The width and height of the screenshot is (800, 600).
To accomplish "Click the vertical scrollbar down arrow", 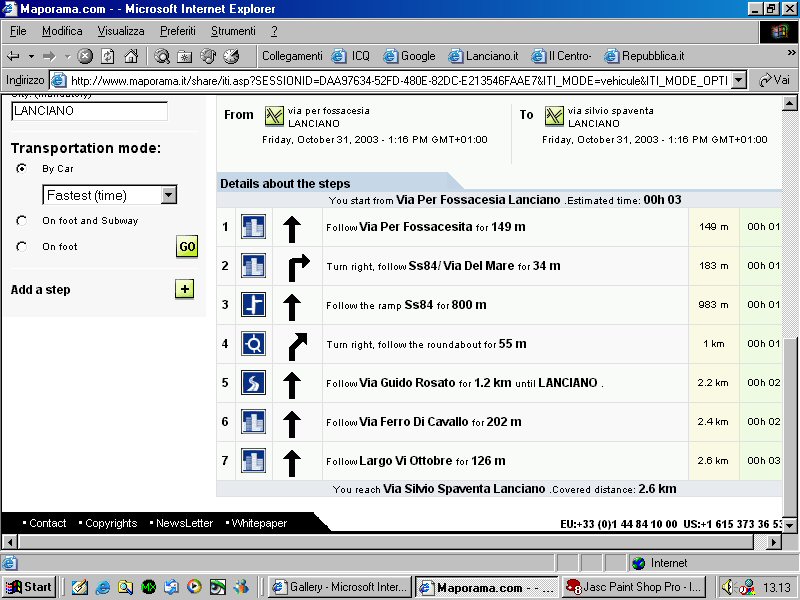I will [789, 524].
